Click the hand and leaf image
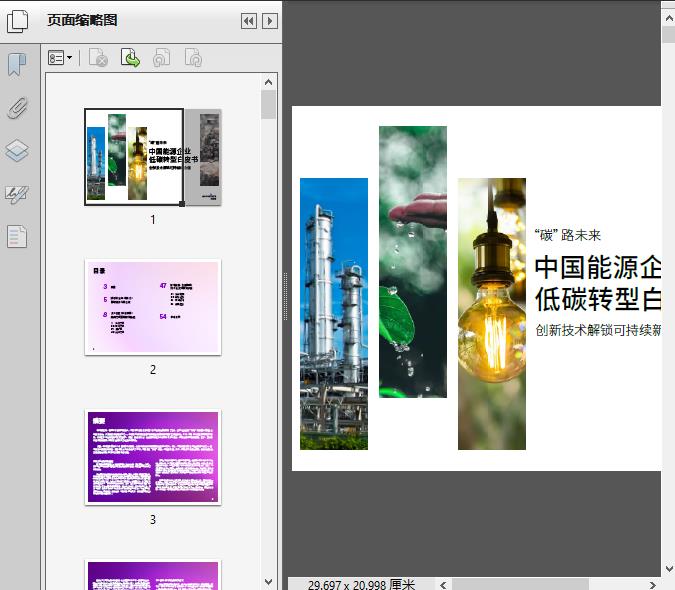 tap(412, 262)
